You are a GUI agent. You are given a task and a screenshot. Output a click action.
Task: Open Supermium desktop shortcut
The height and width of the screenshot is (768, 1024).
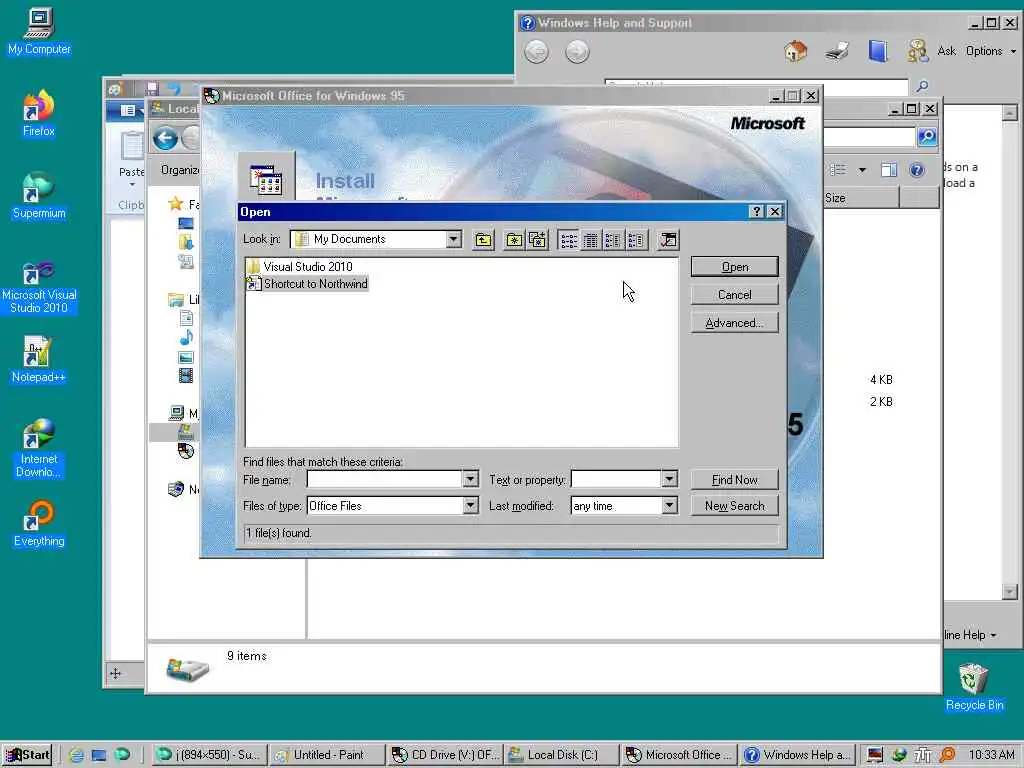pos(39,195)
